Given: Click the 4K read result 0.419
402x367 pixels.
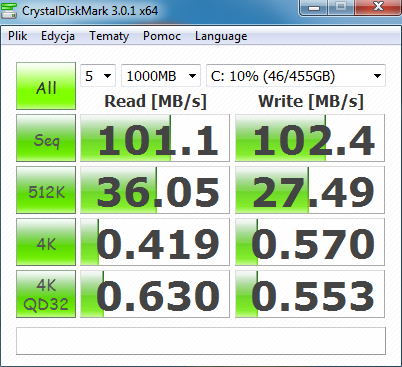Looking at the screenshot, I should click(155, 242).
